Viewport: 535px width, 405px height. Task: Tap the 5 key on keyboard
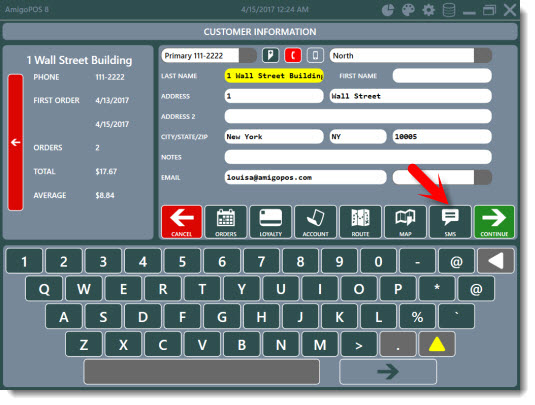[x=182, y=261]
